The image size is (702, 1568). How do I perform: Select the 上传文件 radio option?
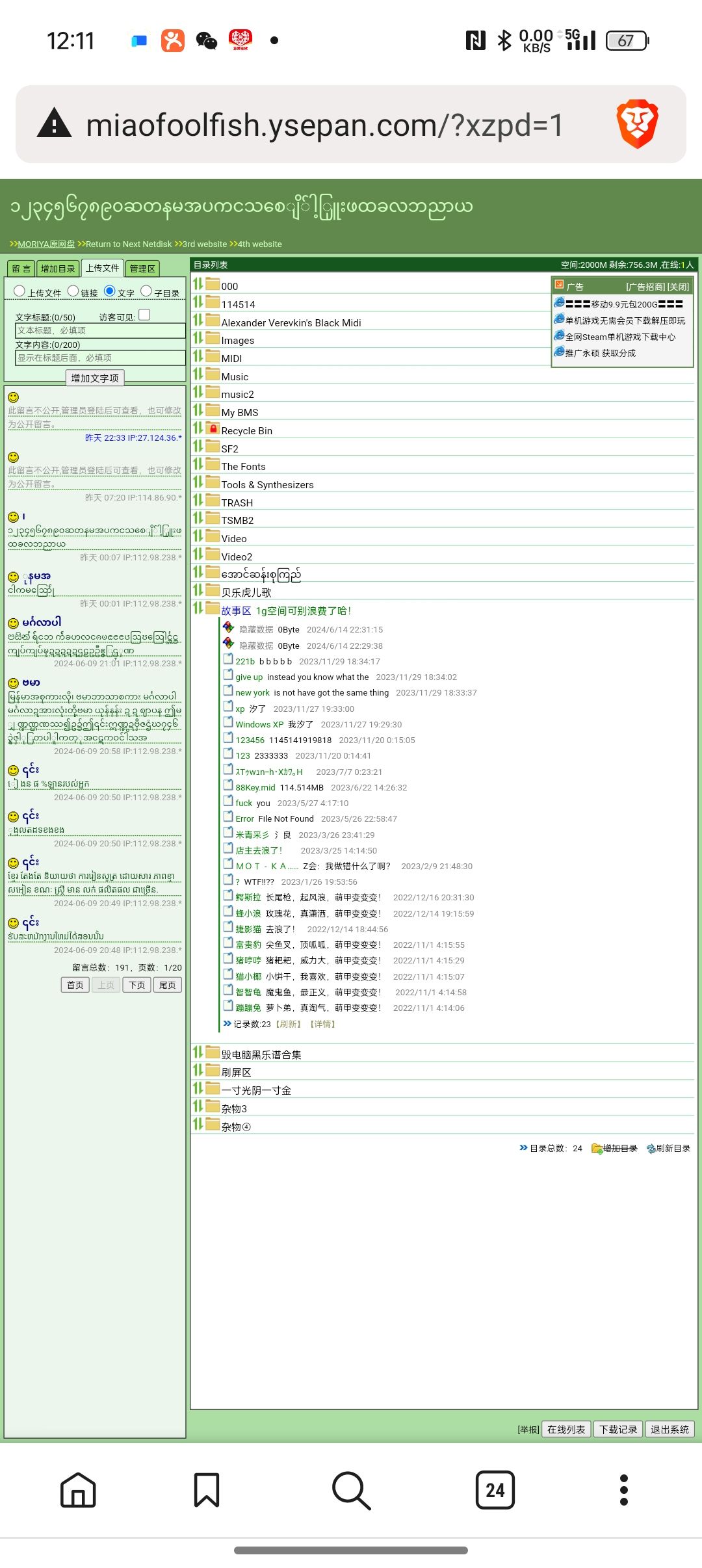pos(19,291)
